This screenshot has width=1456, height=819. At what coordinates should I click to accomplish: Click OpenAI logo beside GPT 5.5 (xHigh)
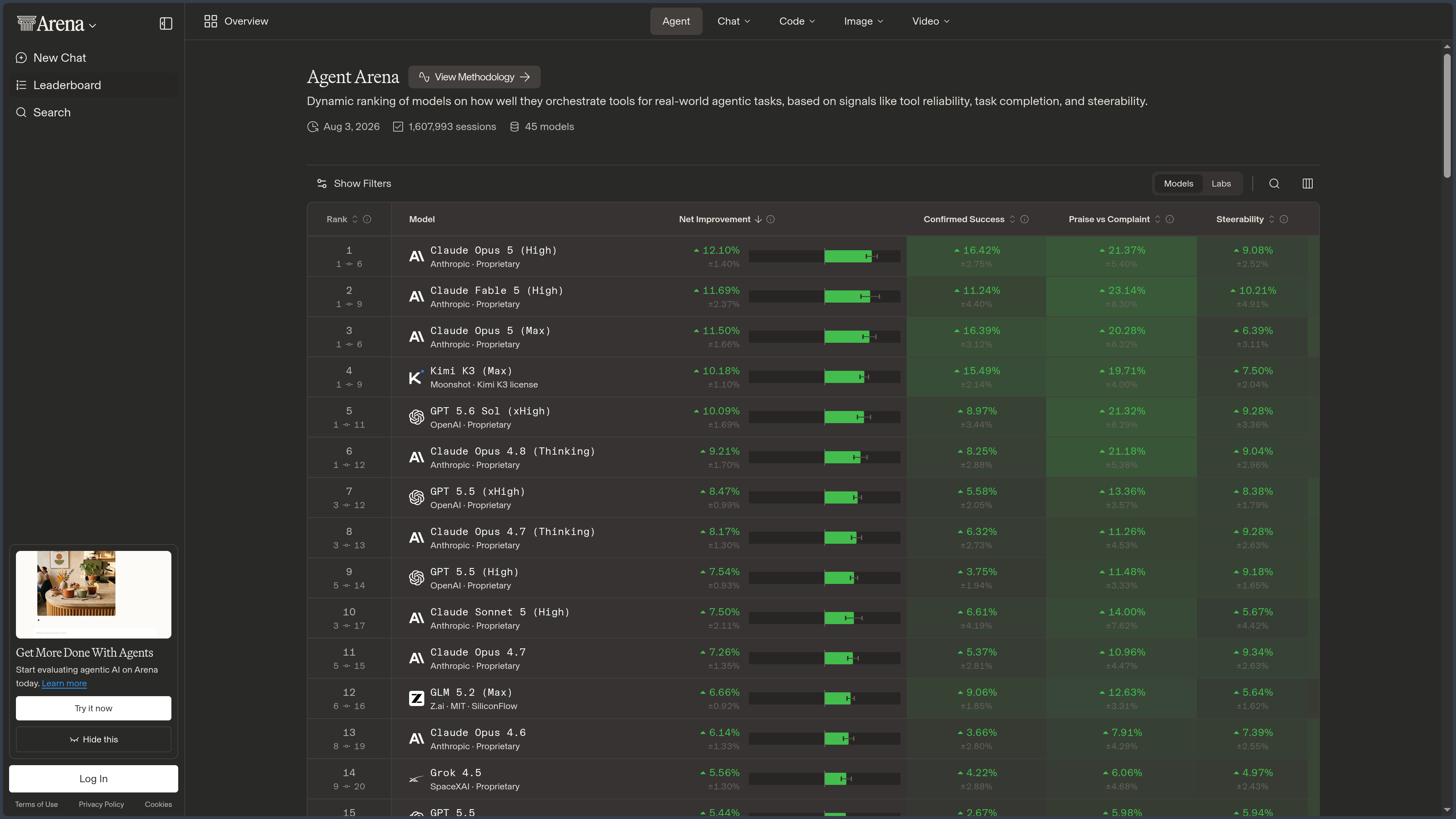coord(417,497)
